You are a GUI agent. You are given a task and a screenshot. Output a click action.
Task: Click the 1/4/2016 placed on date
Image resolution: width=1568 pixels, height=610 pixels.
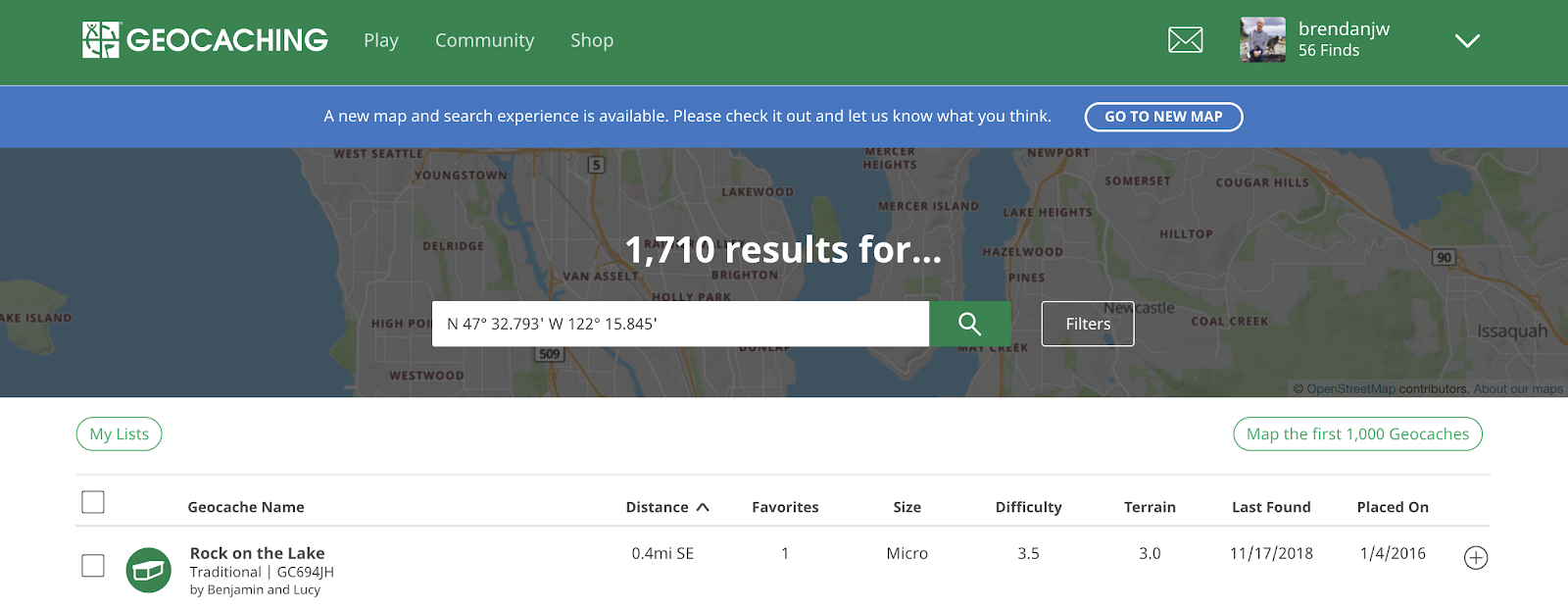pyautogui.click(x=1393, y=553)
